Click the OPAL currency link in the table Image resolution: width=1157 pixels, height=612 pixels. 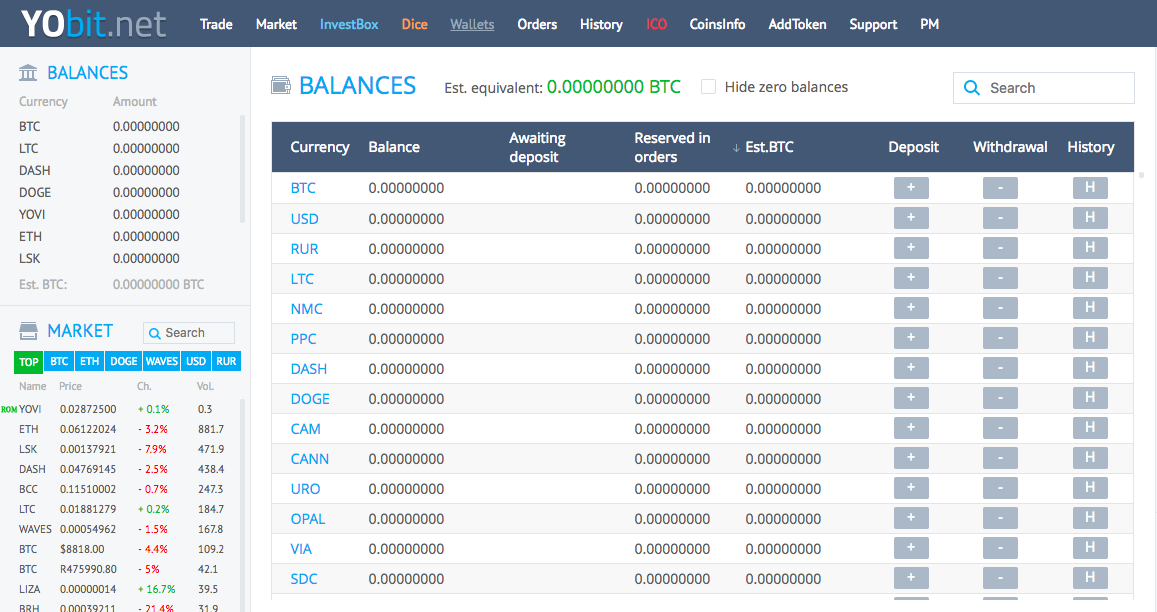pyautogui.click(x=308, y=519)
